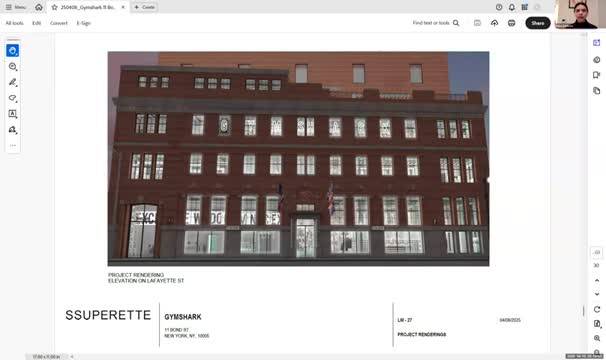Rotate the page clockwise
This screenshot has height=360, width=606.
tap(597, 309)
